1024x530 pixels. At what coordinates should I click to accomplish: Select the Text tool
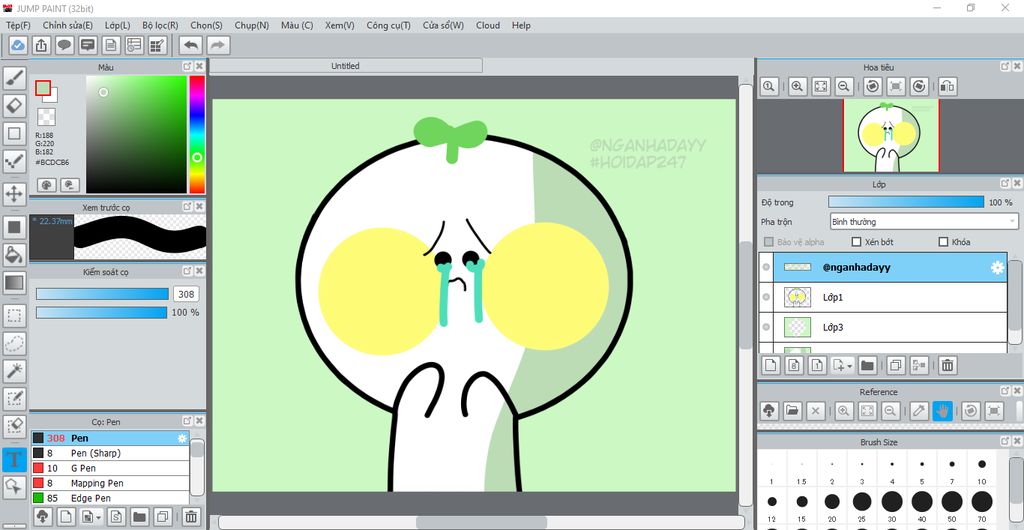tap(14, 460)
